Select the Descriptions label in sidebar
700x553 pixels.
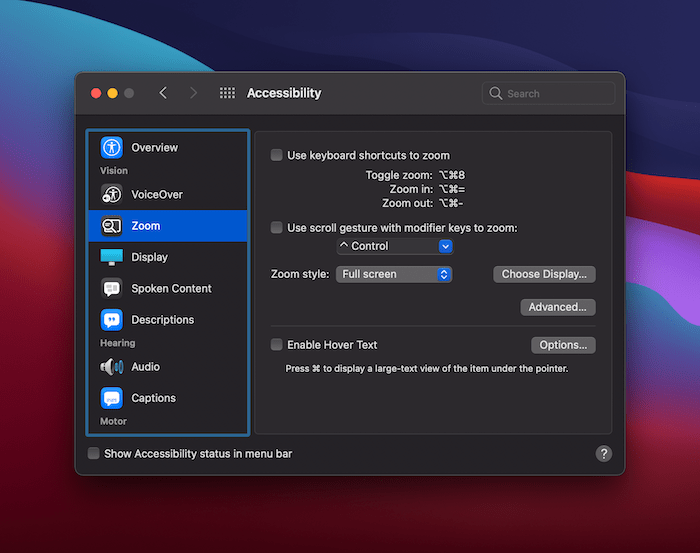coord(162,320)
